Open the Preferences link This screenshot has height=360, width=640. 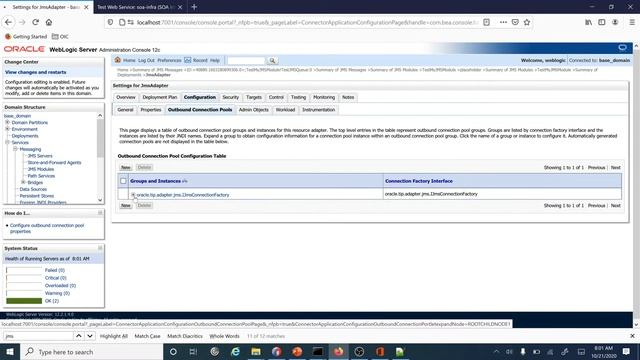click(x=169, y=60)
